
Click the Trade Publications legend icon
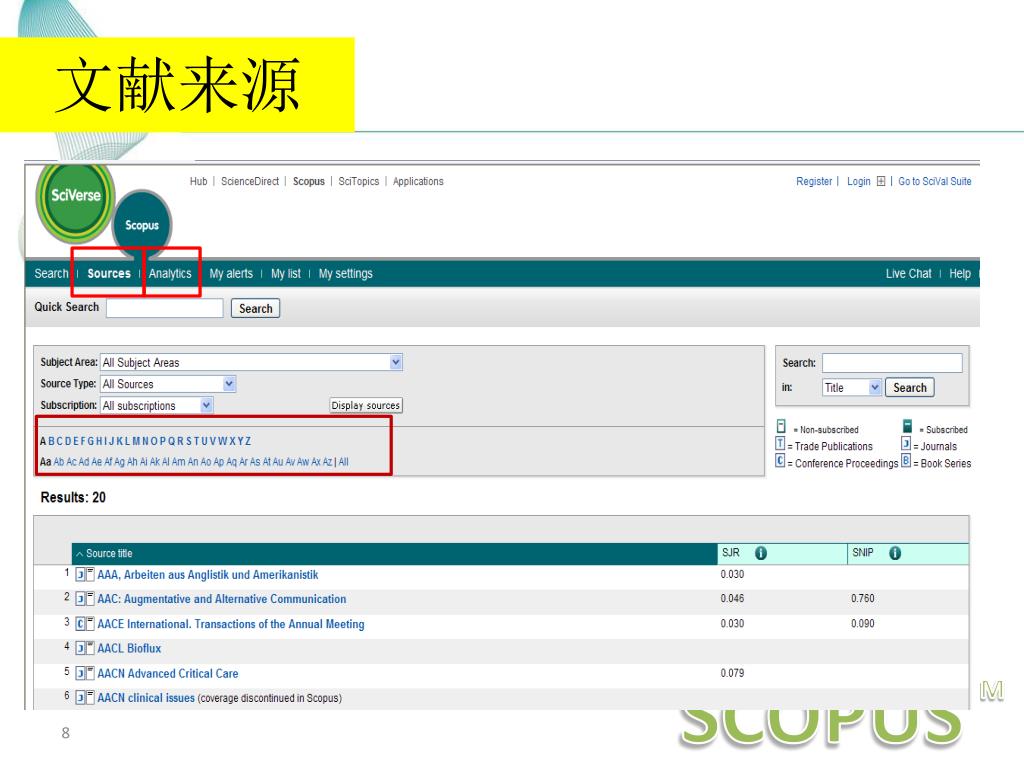point(780,443)
